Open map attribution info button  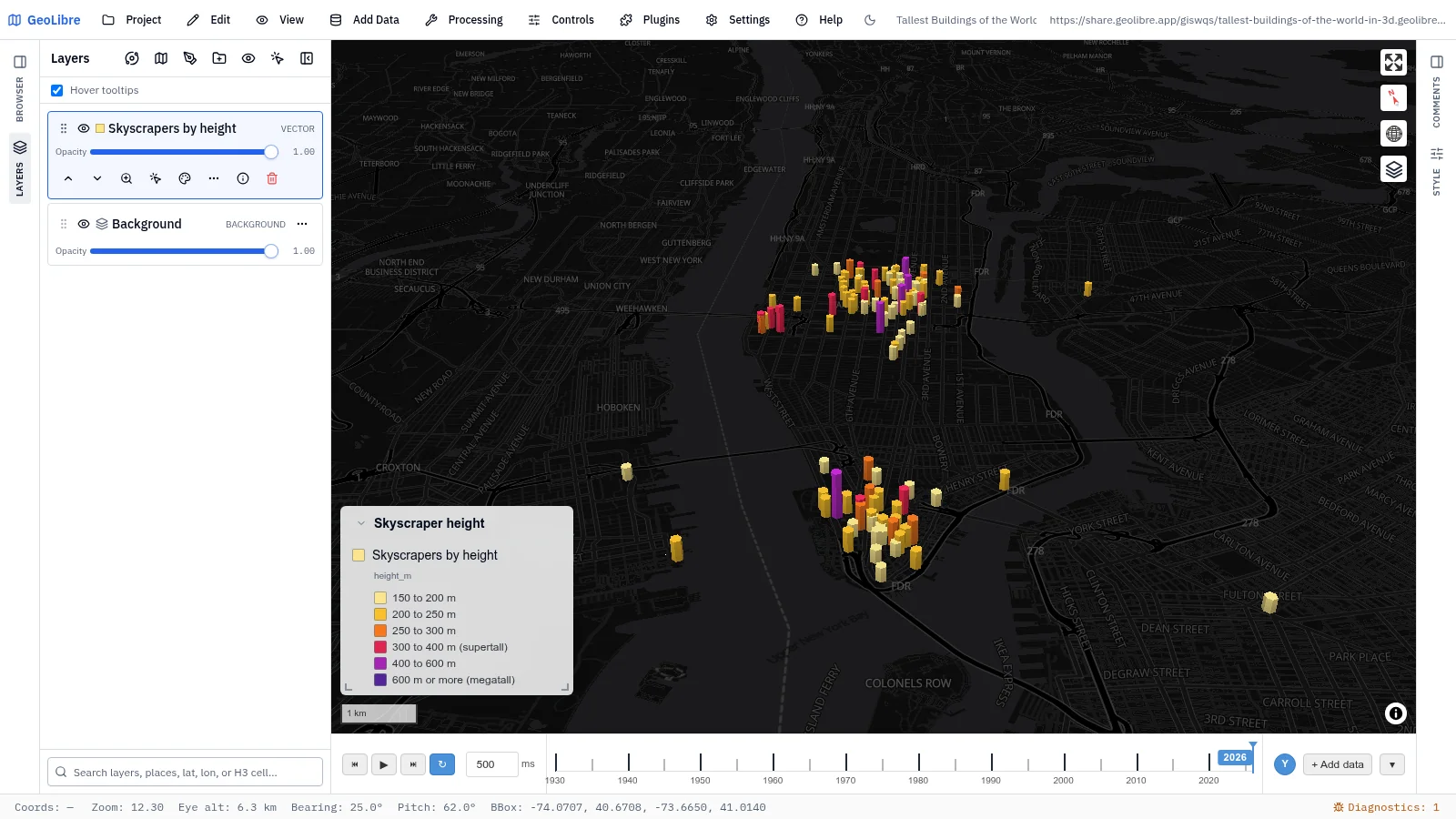click(x=1395, y=713)
